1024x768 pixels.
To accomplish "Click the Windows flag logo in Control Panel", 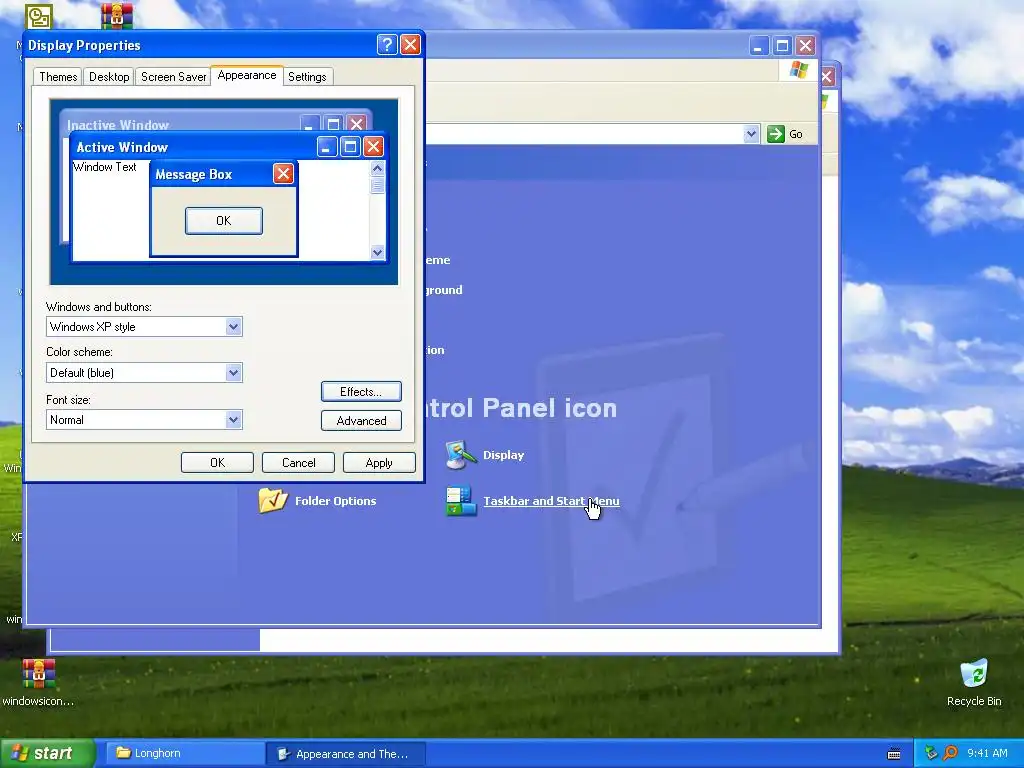I will tap(799, 70).
